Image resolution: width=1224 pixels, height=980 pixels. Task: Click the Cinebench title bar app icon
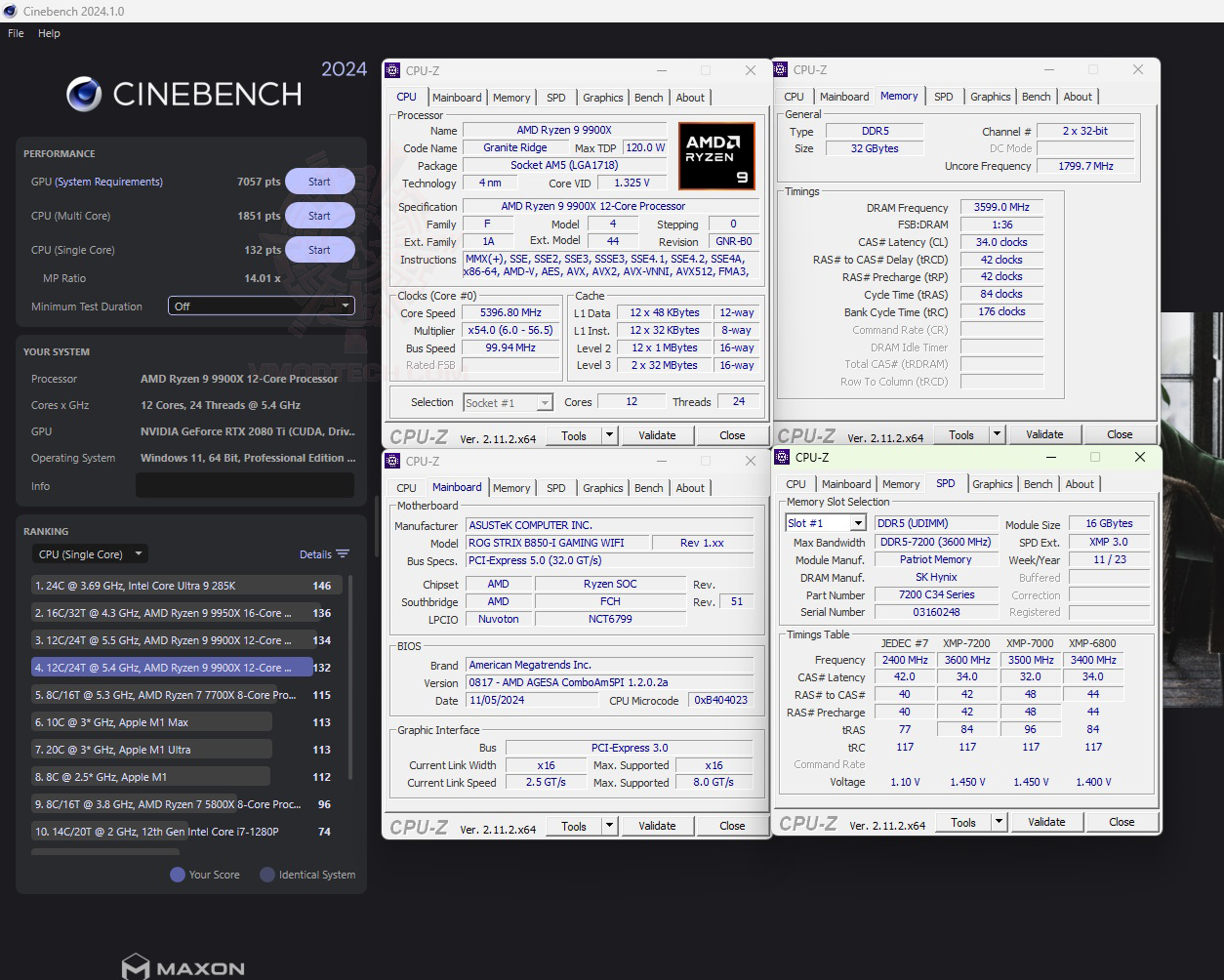(x=10, y=11)
